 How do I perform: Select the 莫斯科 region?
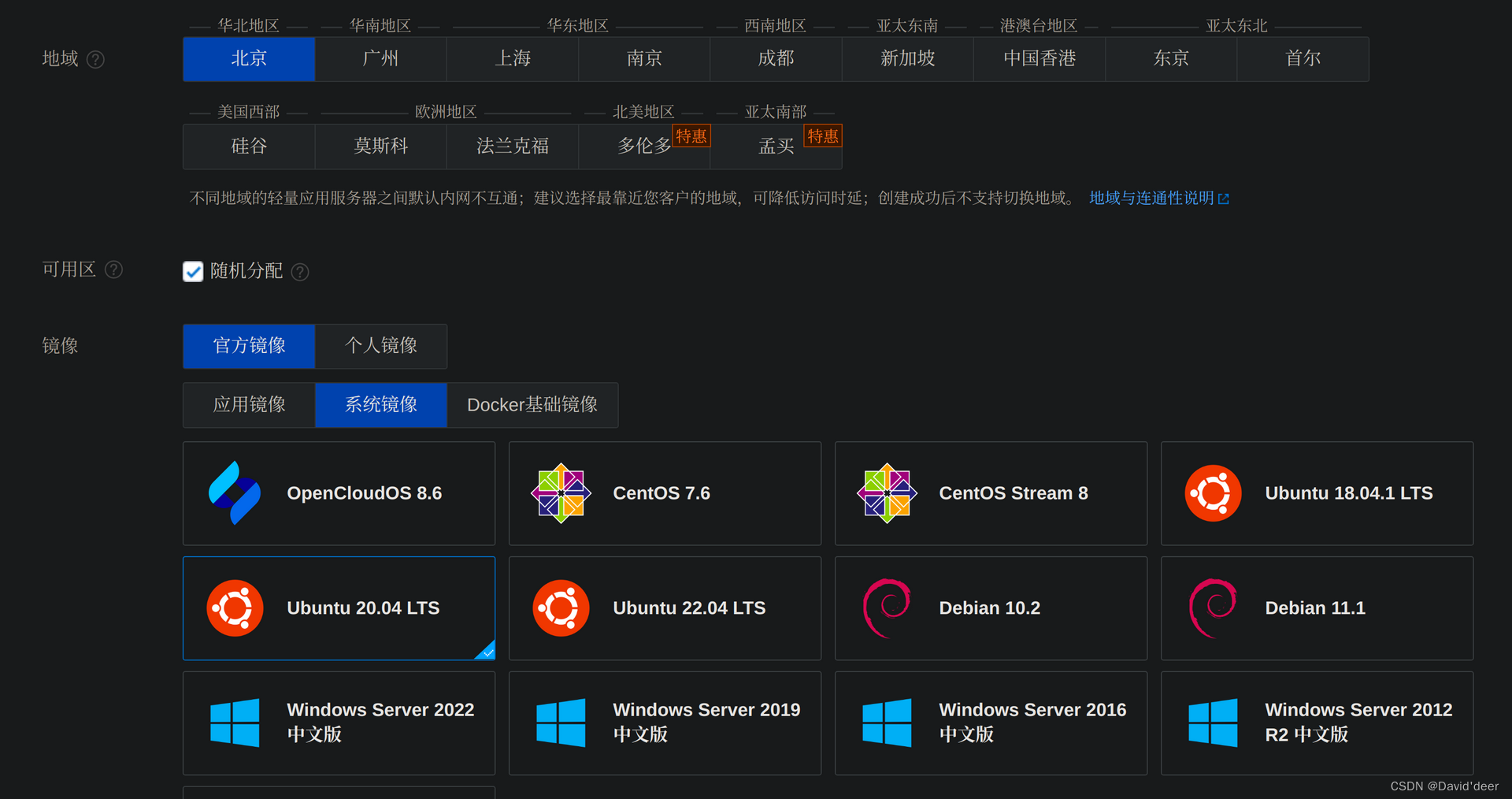pyautogui.click(x=380, y=147)
